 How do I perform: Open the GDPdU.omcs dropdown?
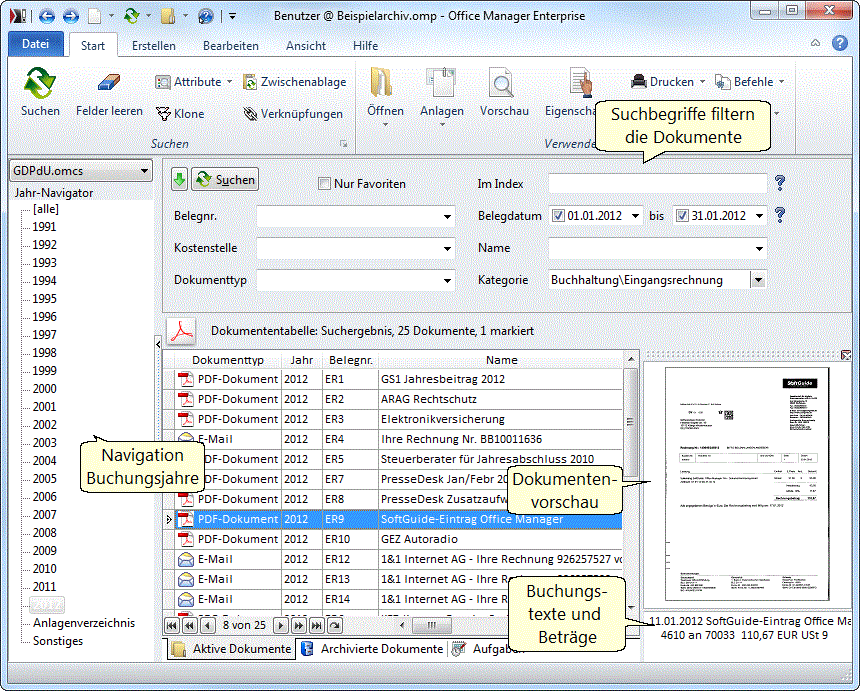pos(144,171)
